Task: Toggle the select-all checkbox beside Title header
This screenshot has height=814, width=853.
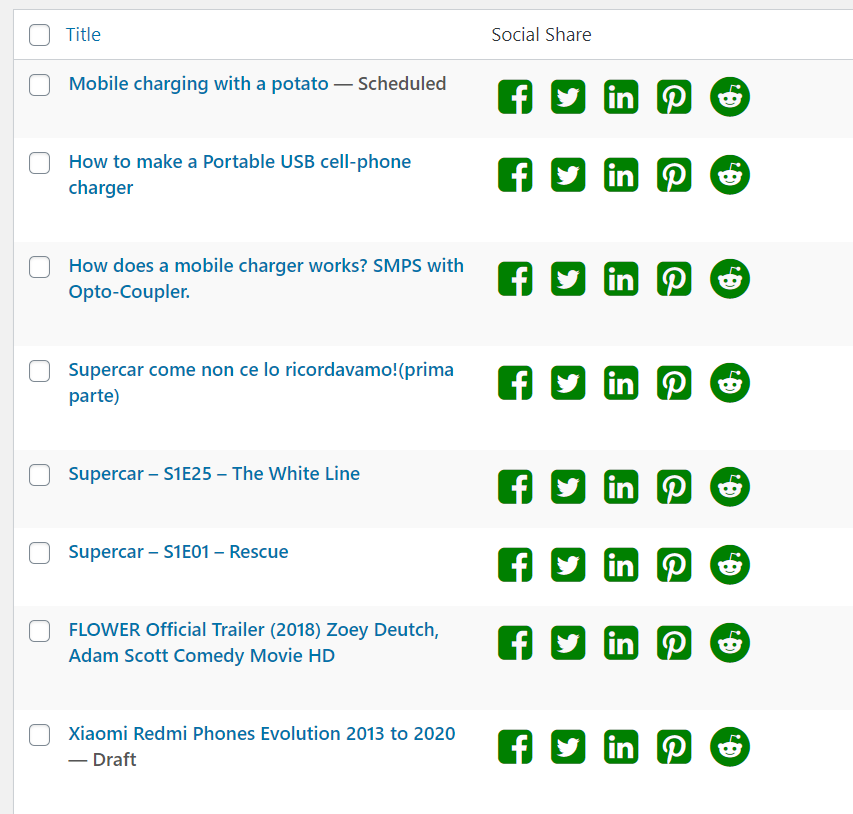Action: pyautogui.click(x=40, y=35)
